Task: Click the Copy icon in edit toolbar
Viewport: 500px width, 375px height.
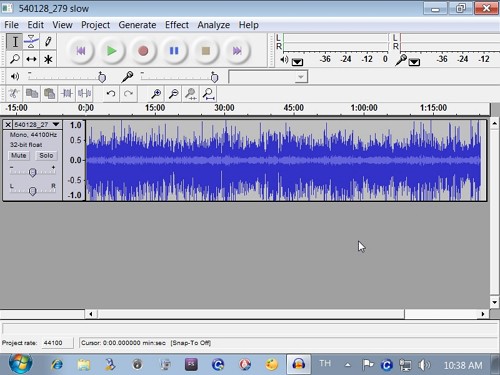Action: [32, 94]
